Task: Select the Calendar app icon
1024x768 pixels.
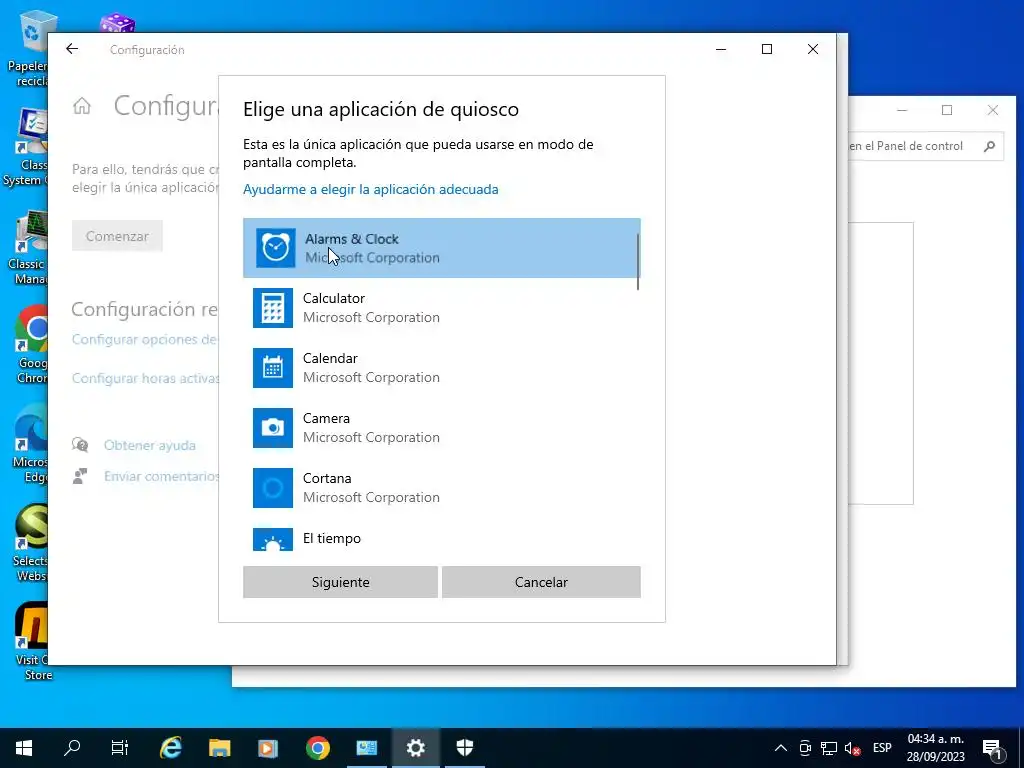Action: 272,368
